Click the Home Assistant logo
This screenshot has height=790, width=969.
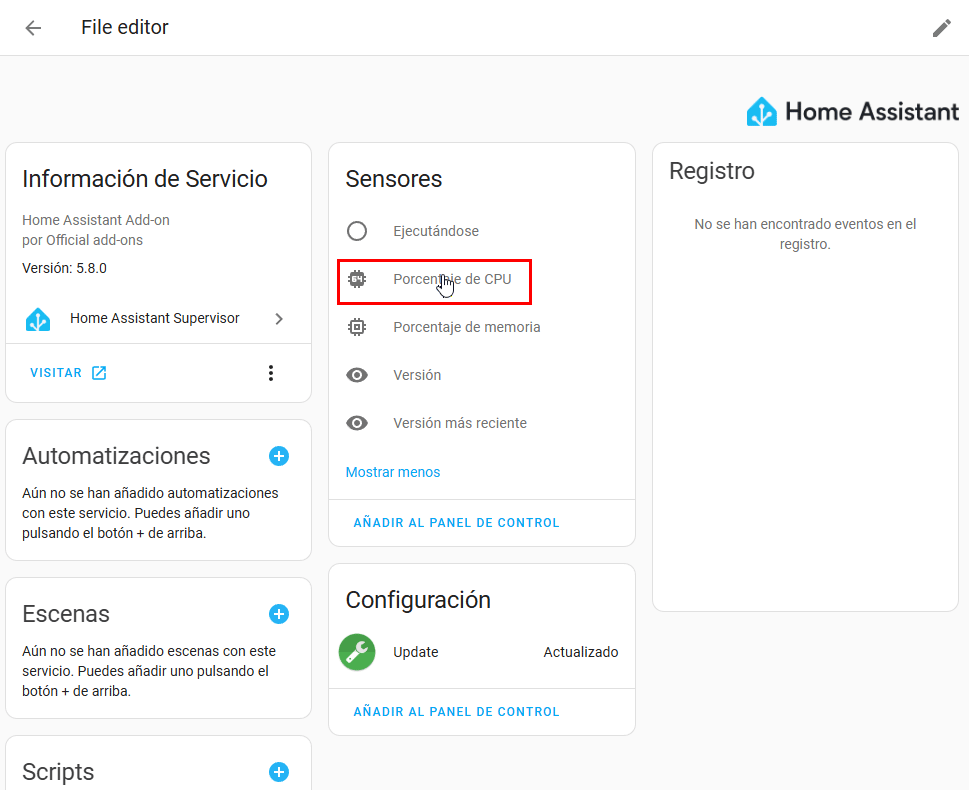coord(852,112)
